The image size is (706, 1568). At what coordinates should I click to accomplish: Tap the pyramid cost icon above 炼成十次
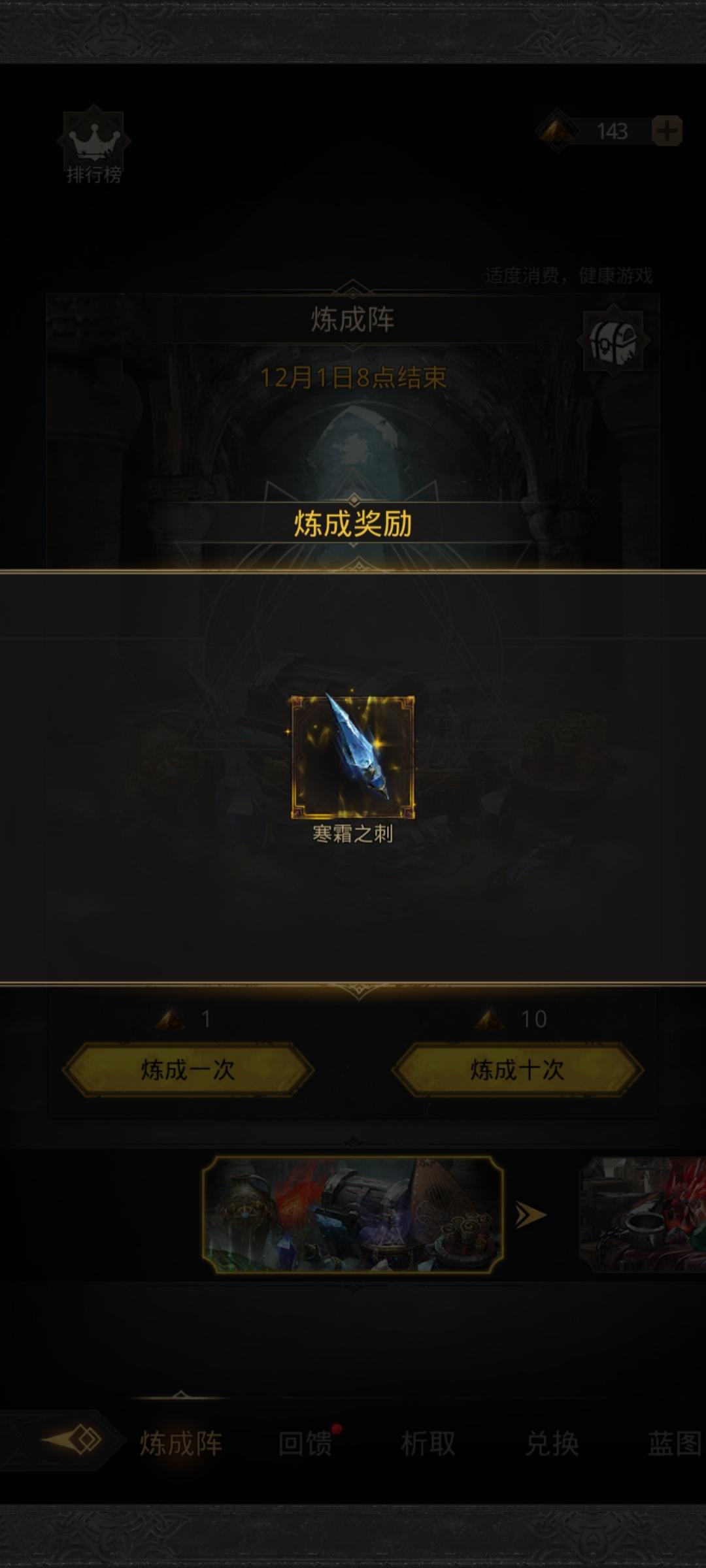click(489, 1019)
